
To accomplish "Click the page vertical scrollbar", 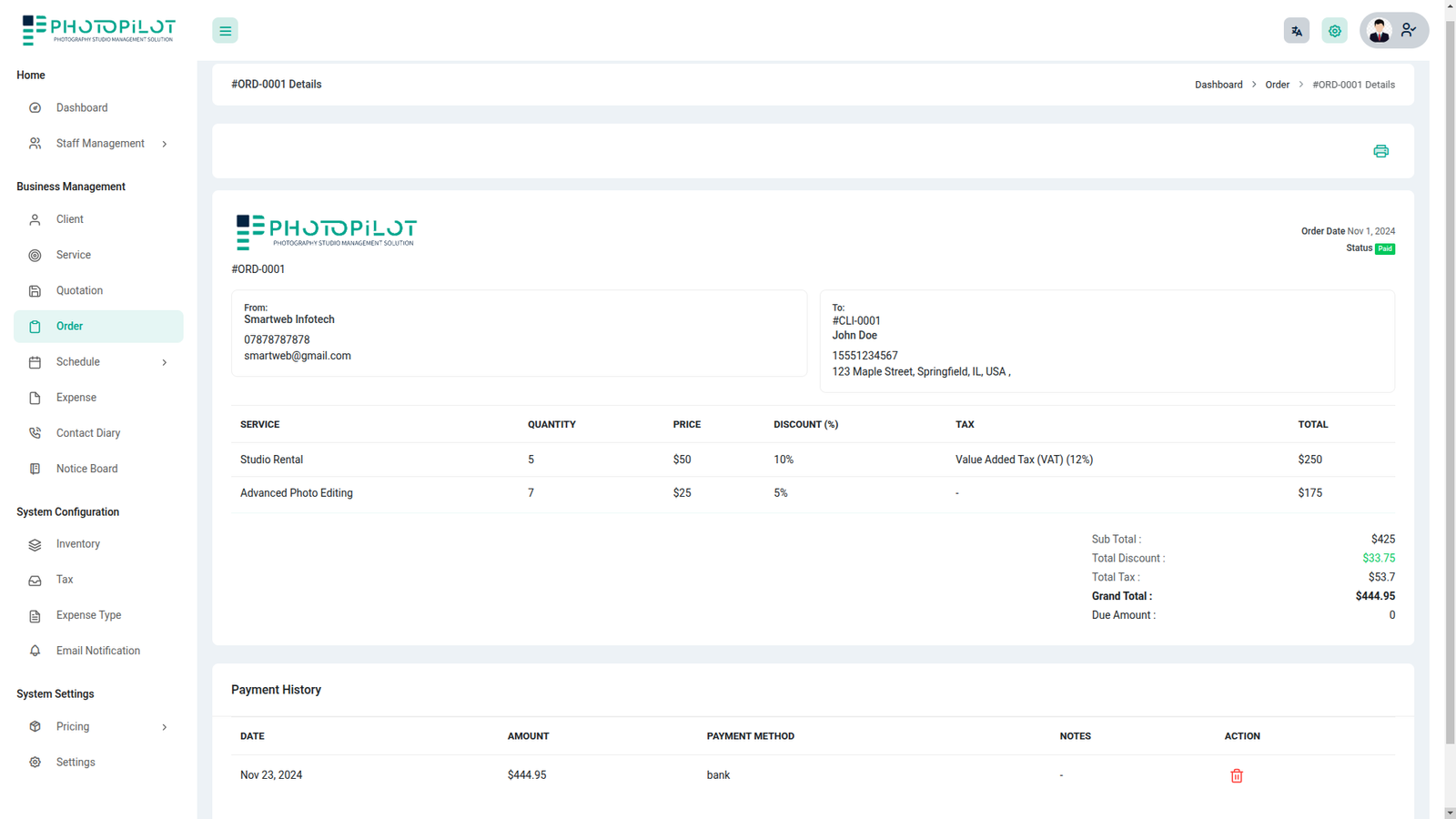I will (x=1450, y=364).
